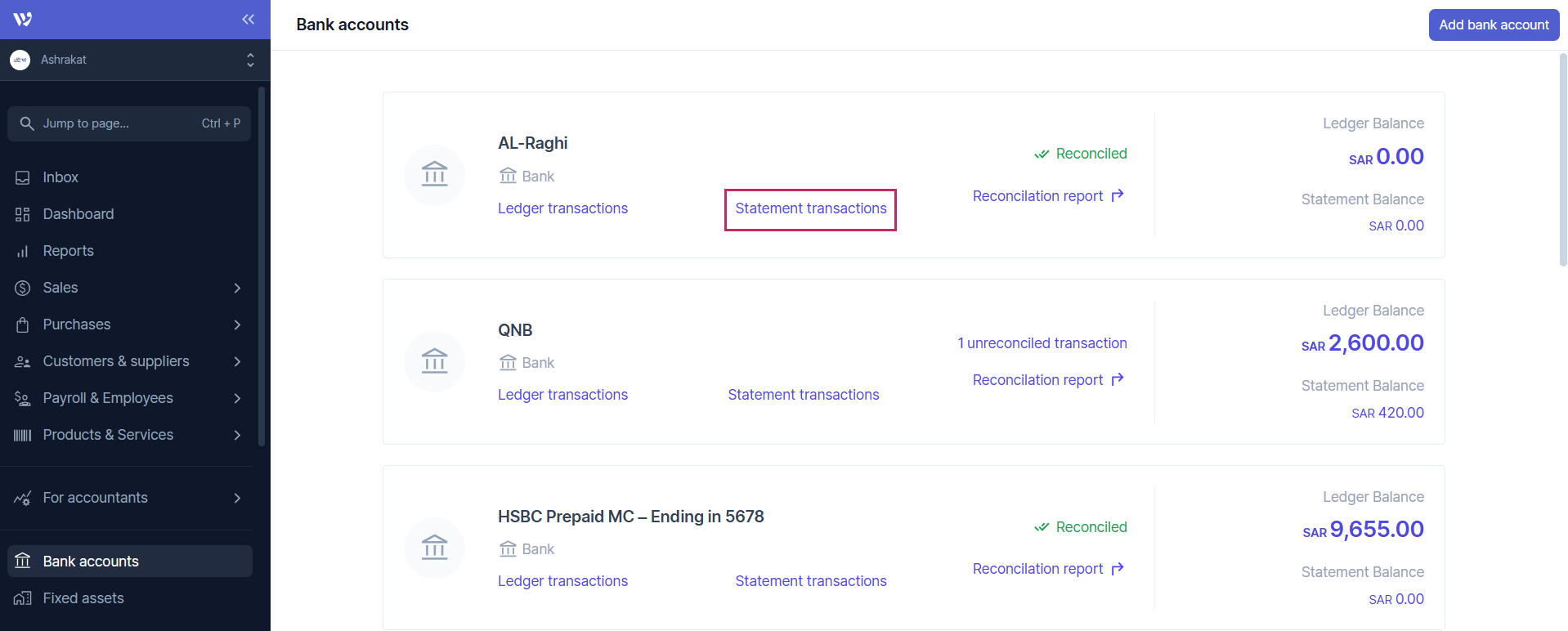Viewport: 1568px width, 631px height.
Task: Click the bank icon next to AL-Raghi
Action: point(434,174)
